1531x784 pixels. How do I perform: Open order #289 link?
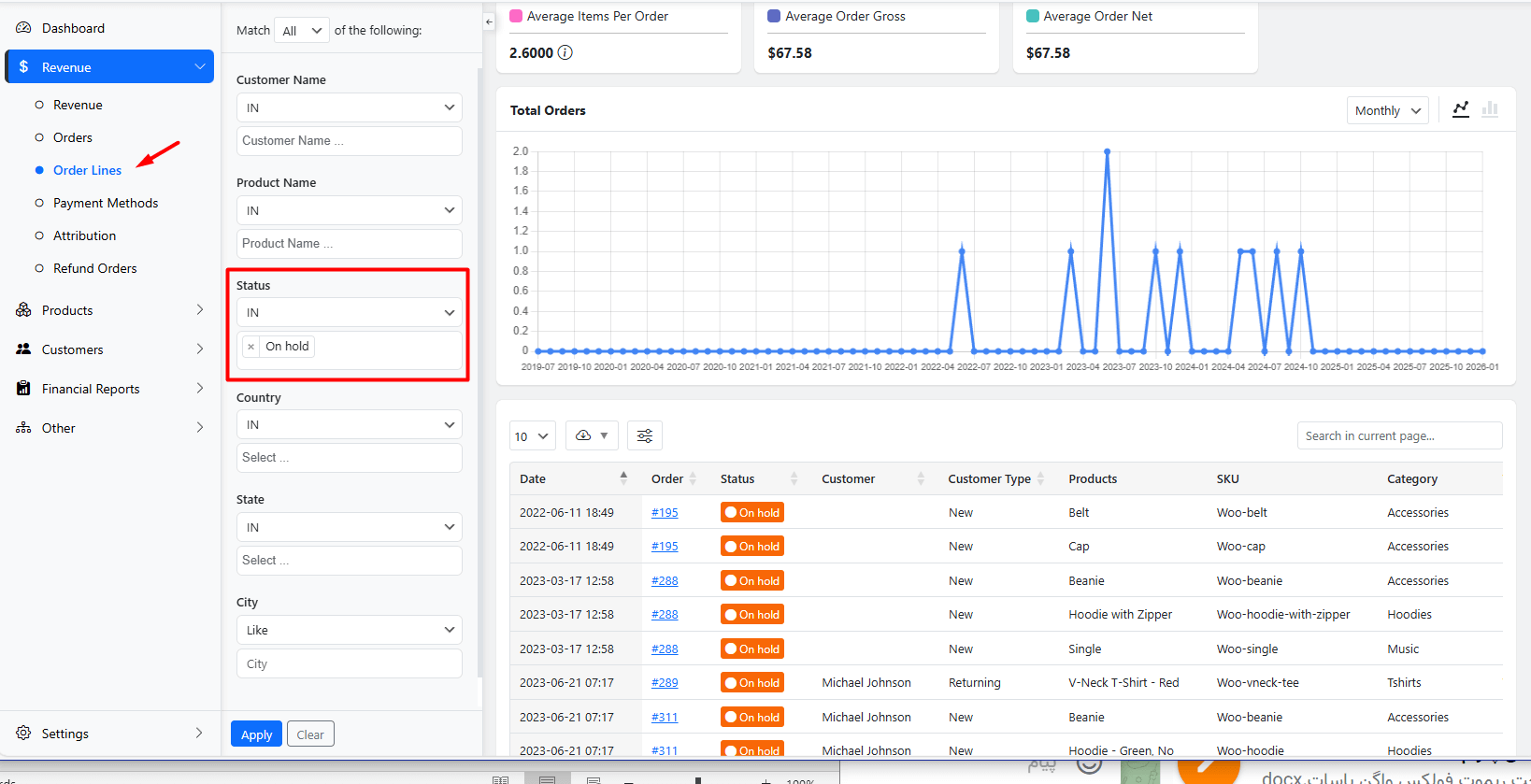click(x=665, y=683)
